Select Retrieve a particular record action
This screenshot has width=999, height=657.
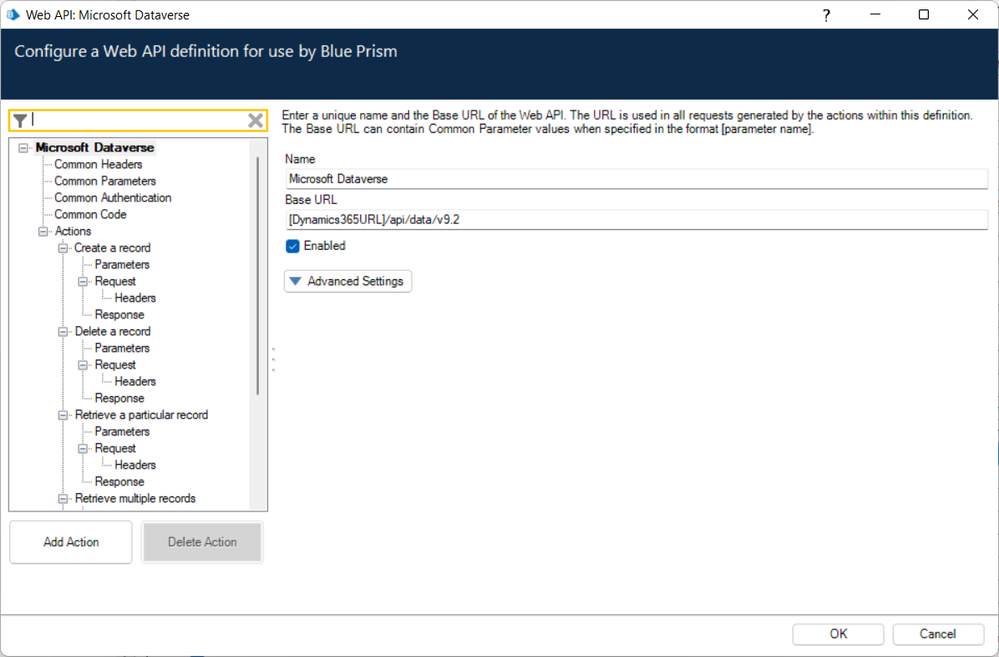click(x=141, y=415)
